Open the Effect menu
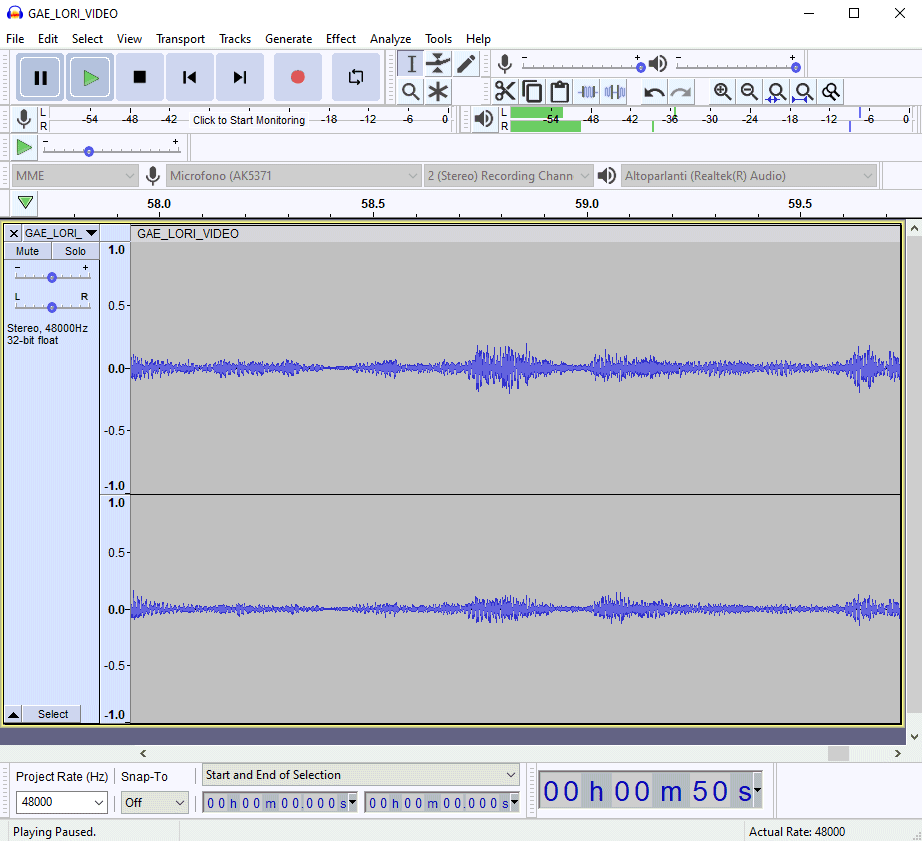The width and height of the screenshot is (922, 841). pos(340,39)
